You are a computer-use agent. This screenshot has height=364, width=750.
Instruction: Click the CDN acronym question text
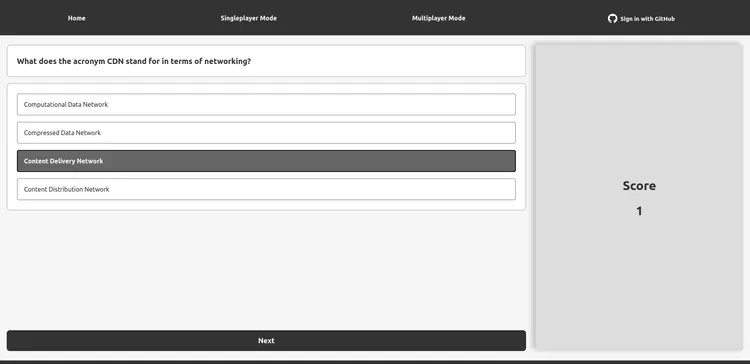[133, 61]
